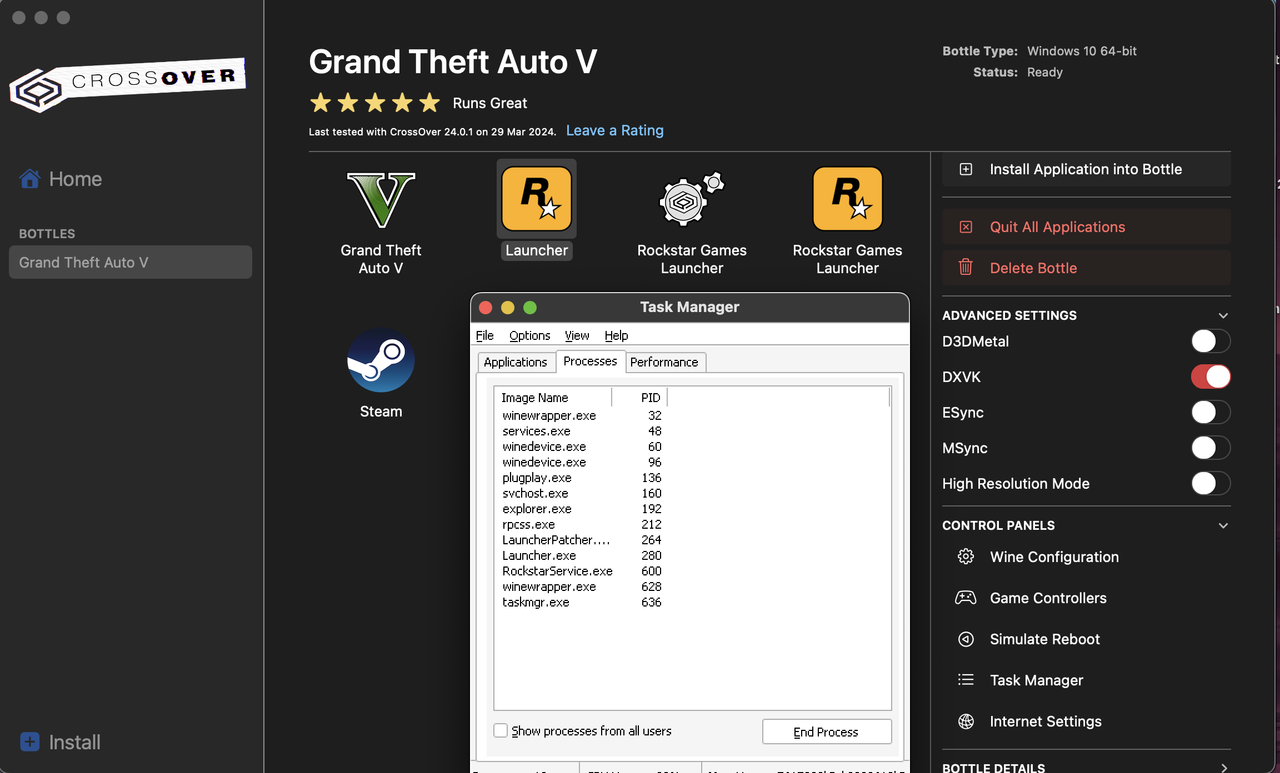Click the Simulate Reboot entry
Screen dimensions: 1280x773
pos(1045,639)
